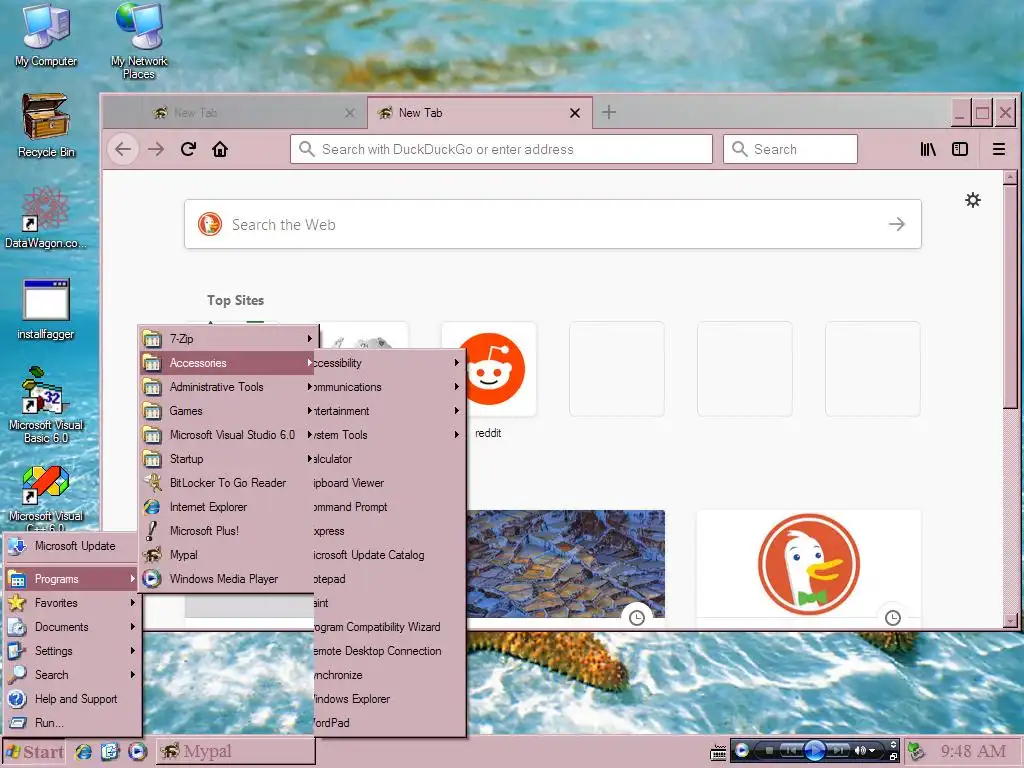Expand the Documents submenu in Start menu
This screenshot has height=768, width=1024.
pyautogui.click(x=72, y=627)
